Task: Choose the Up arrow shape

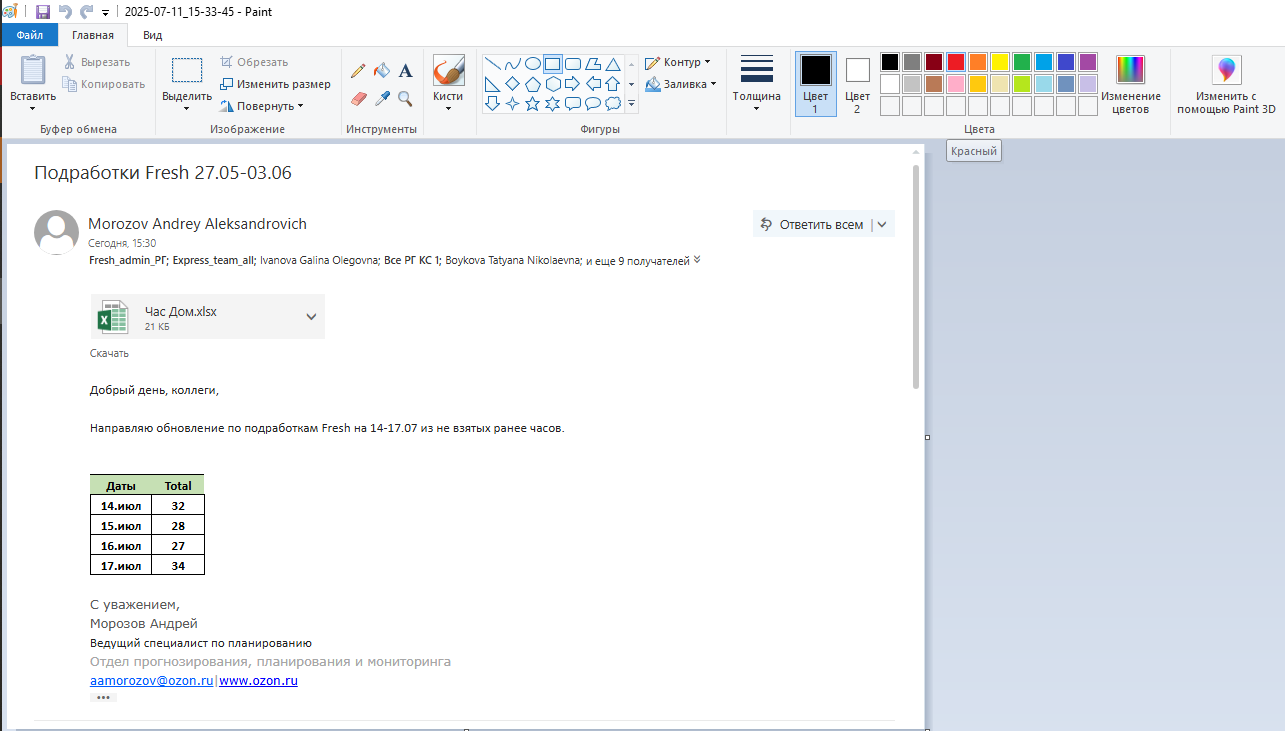Action: click(x=612, y=83)
